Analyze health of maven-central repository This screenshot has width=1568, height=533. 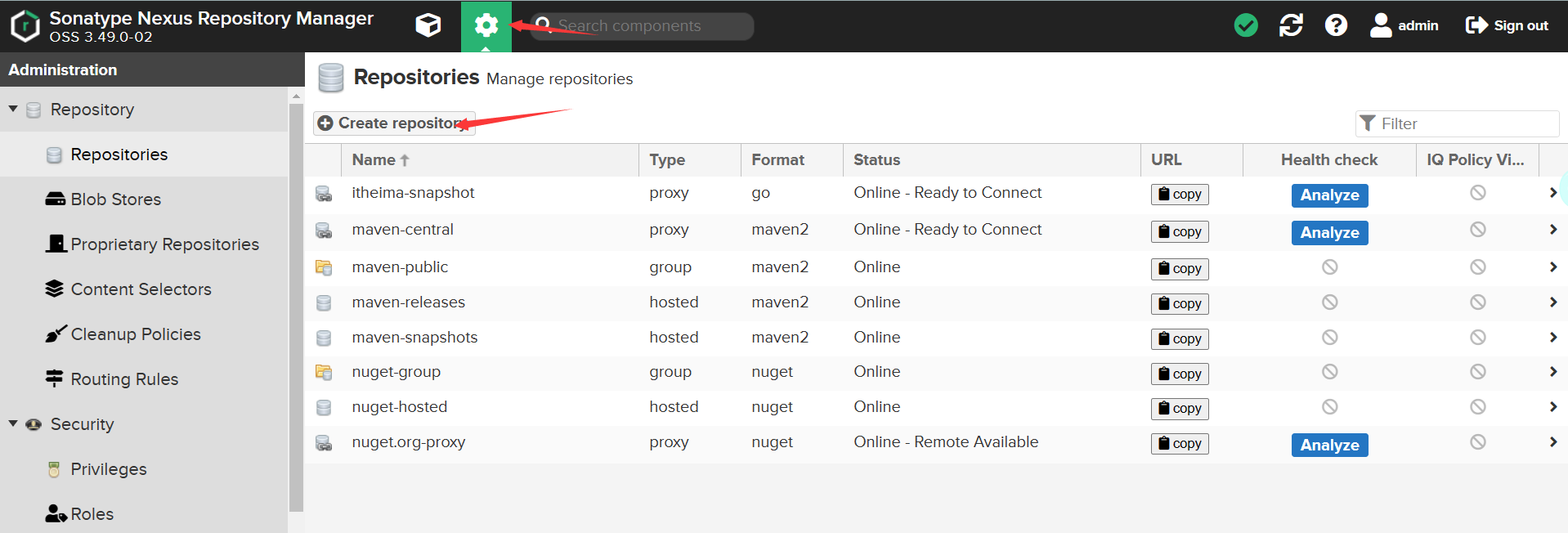[1329, 233]
